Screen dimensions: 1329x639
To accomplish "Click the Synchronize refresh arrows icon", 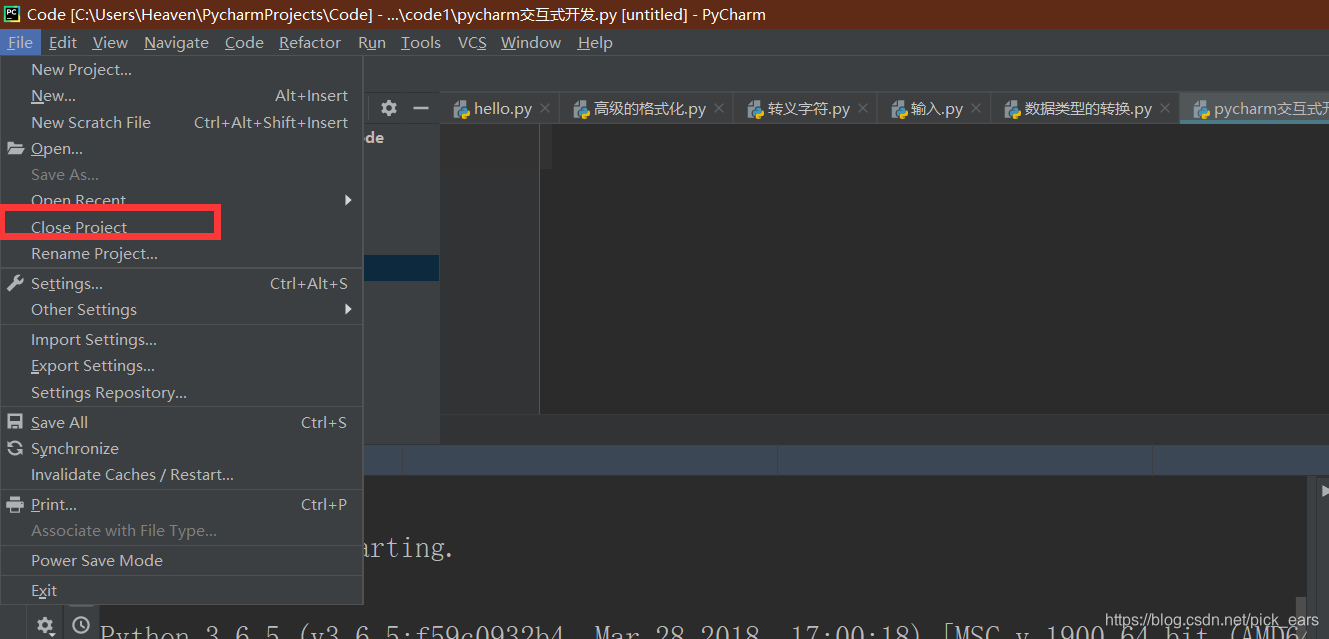I will coord(15,449).
